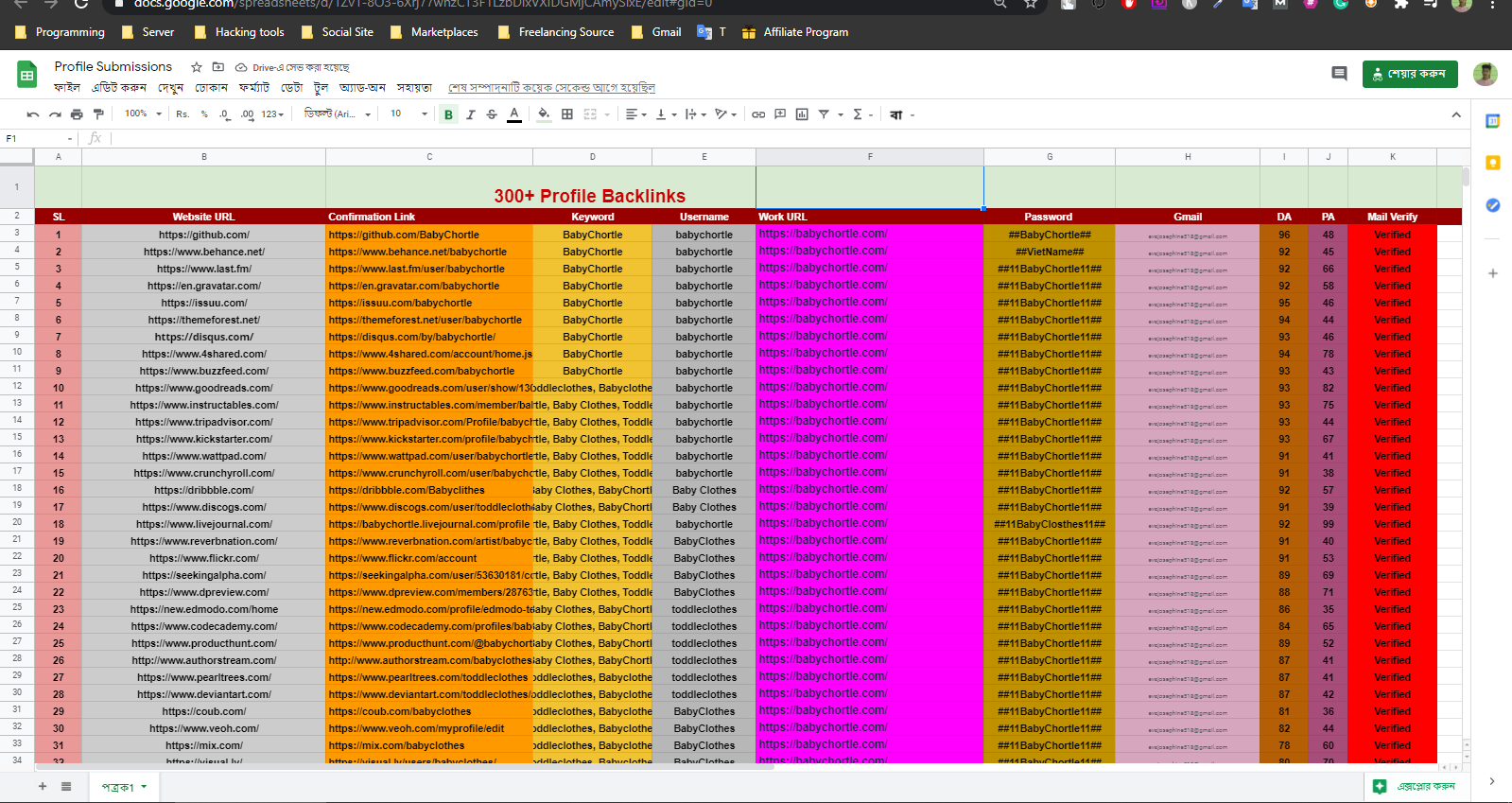The image size is (1512, 803).
Task: Open the font size dropdown
Action: (408, 114)
